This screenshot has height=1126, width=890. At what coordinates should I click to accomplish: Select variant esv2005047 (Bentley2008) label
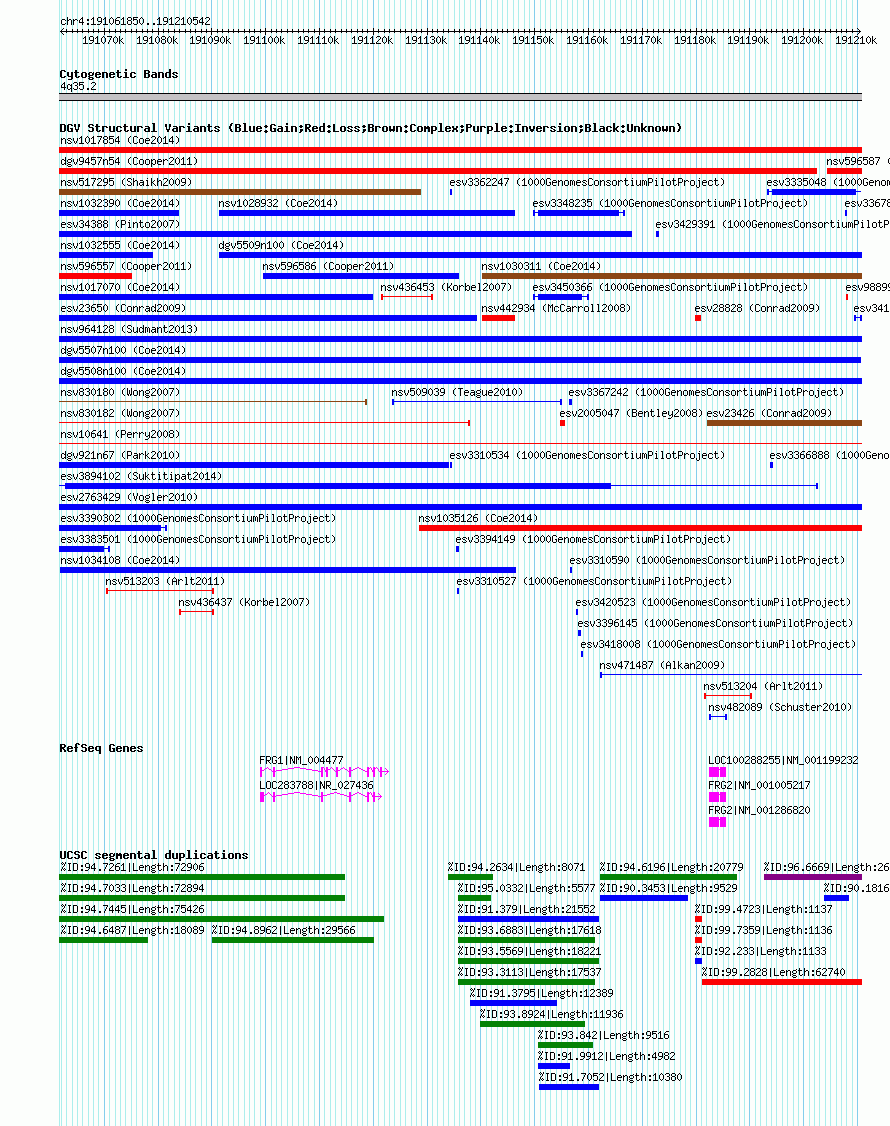click(x=631, y=413)
